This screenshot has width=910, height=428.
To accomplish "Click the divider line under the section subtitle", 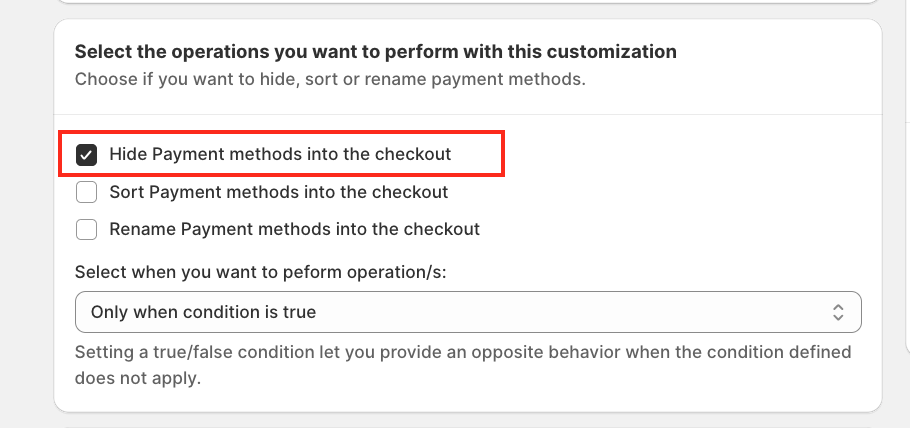I will point(468,114).
